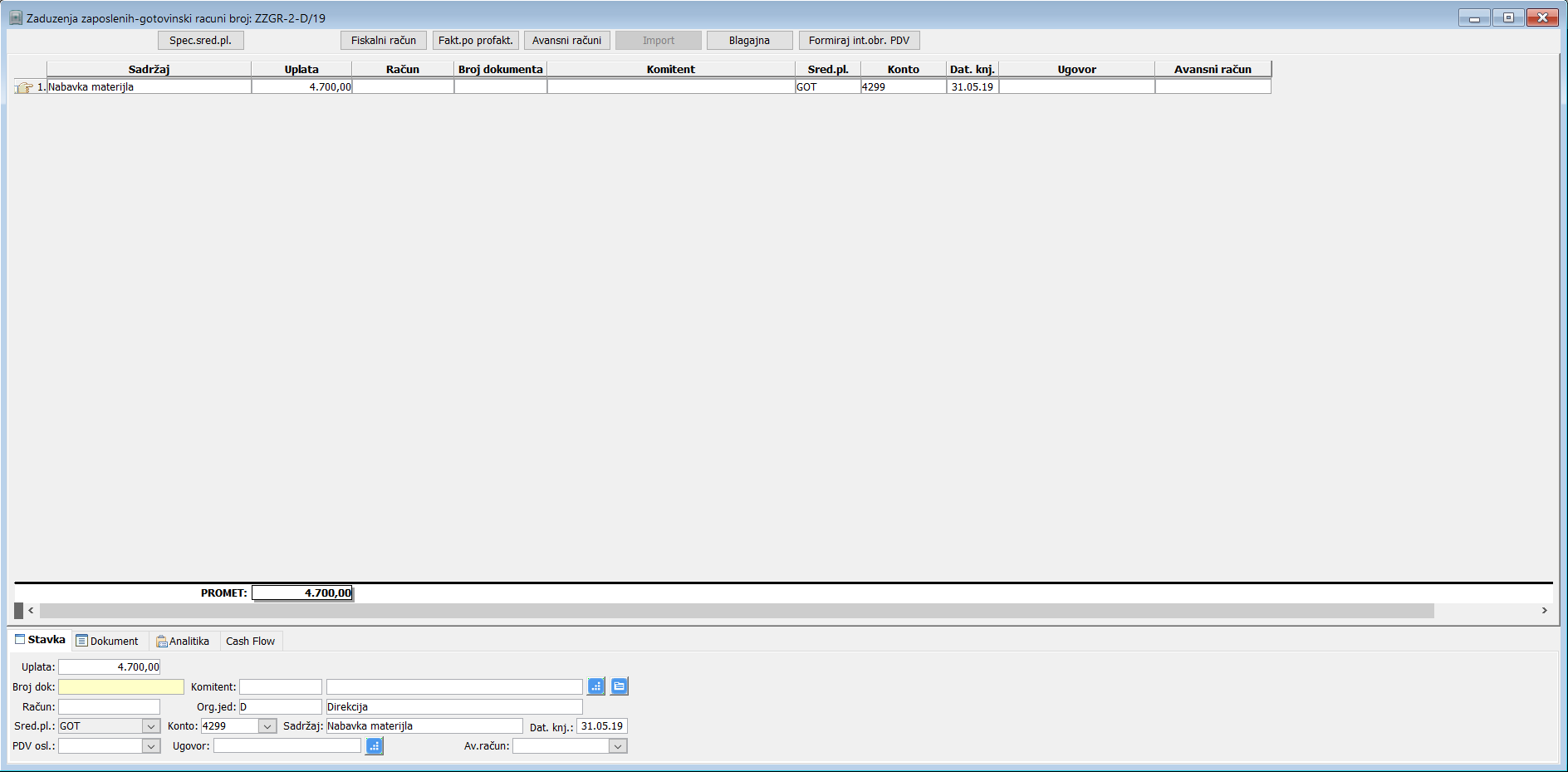Focus the Ugovor input field
Screen dimensions: 1568x772
pos(287,746)
